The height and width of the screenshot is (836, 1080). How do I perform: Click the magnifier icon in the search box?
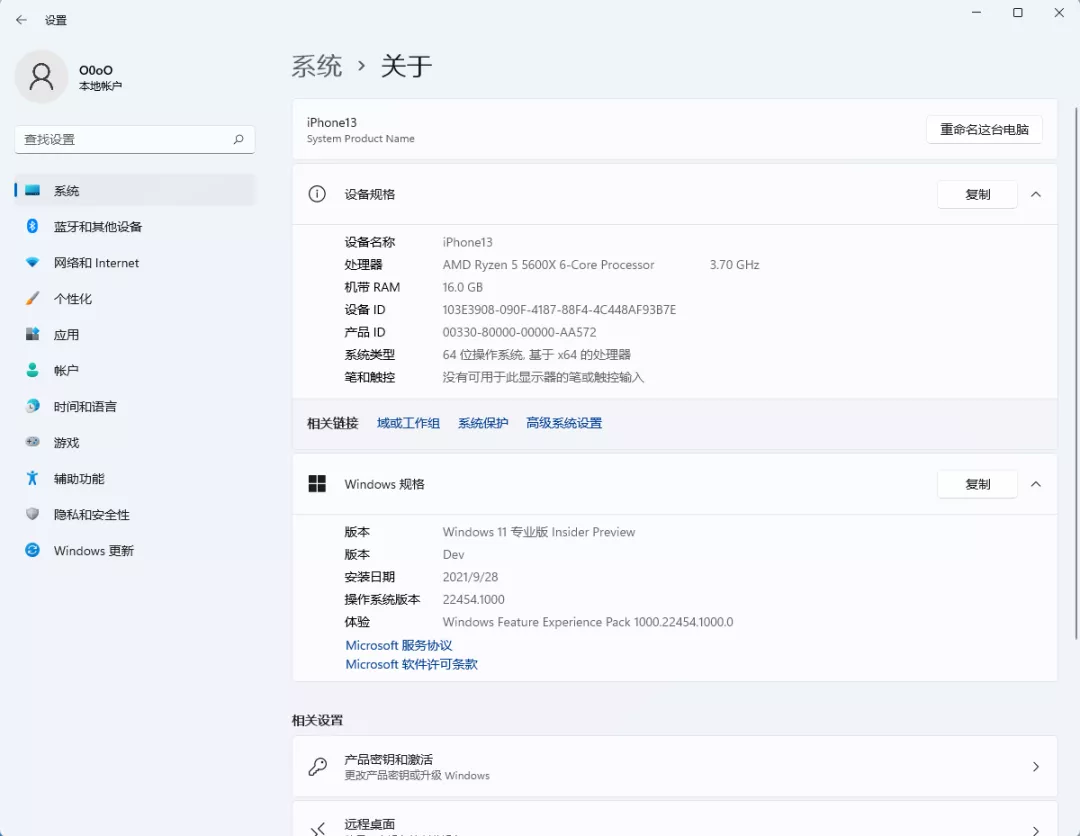[238, 140]
